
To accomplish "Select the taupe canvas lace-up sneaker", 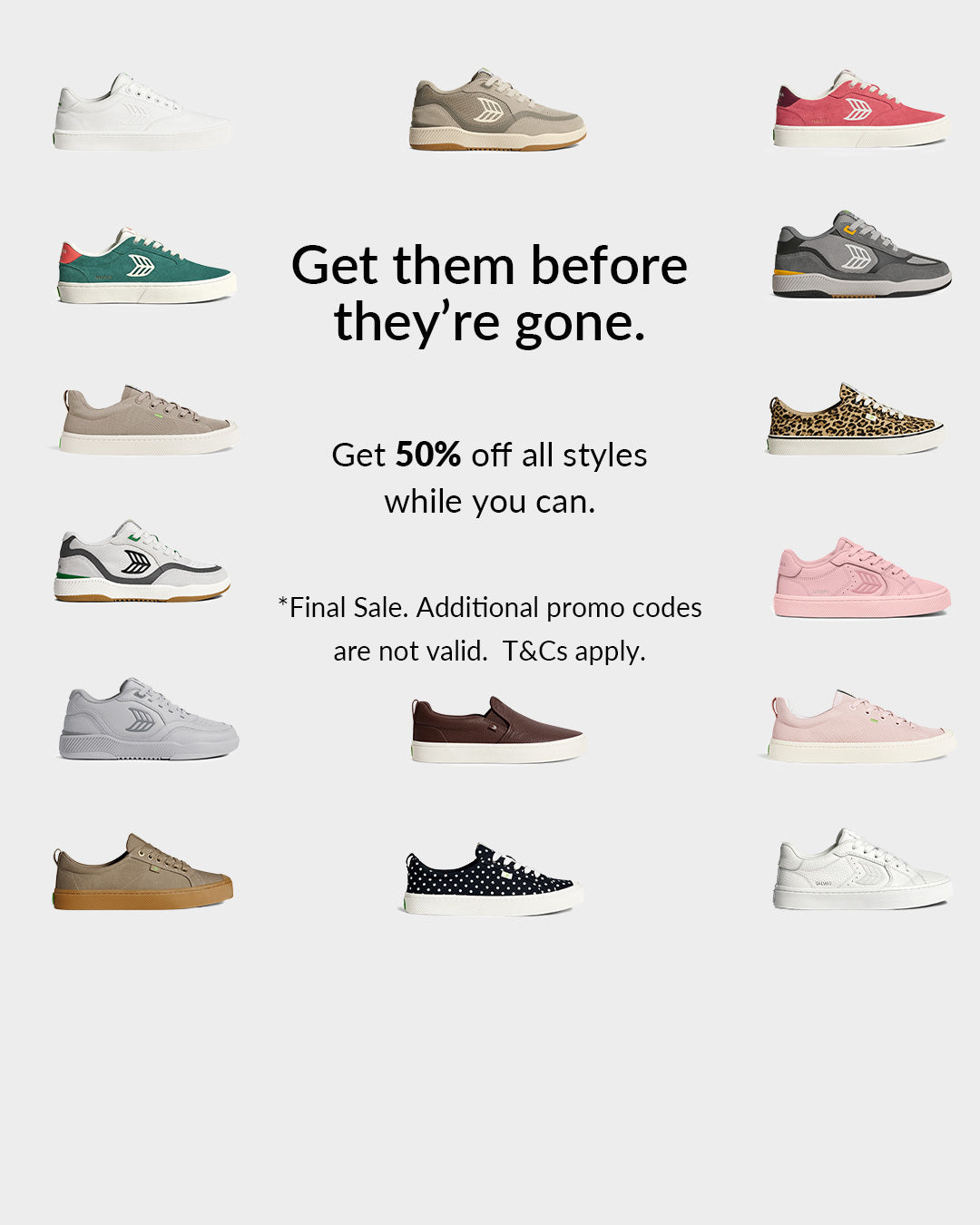I will pyautogui.click(x=148, y=419).
